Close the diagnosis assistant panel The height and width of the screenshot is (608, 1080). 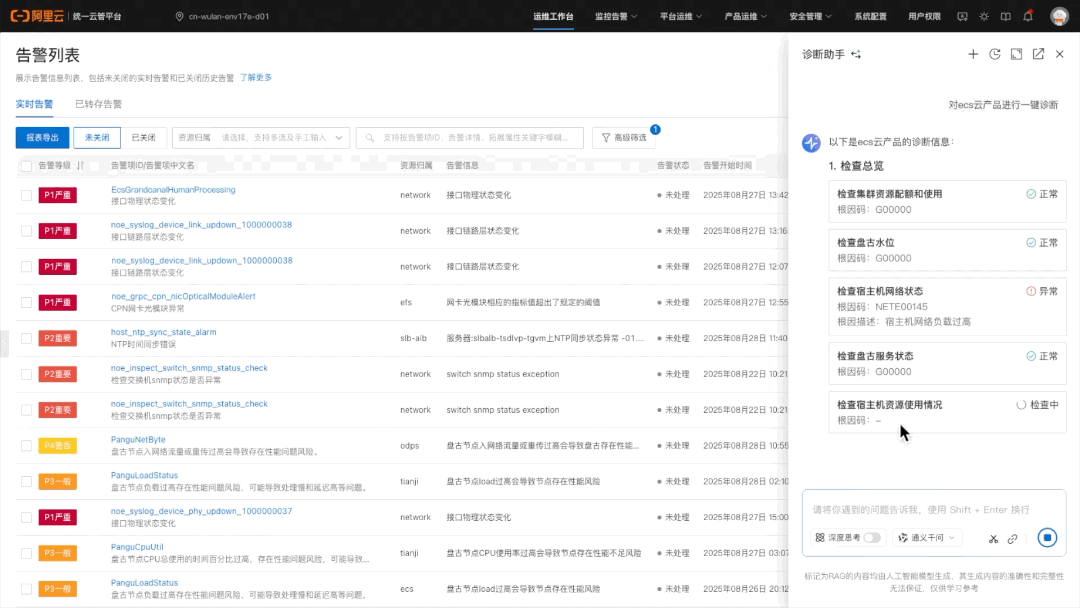coord(1059,54)
